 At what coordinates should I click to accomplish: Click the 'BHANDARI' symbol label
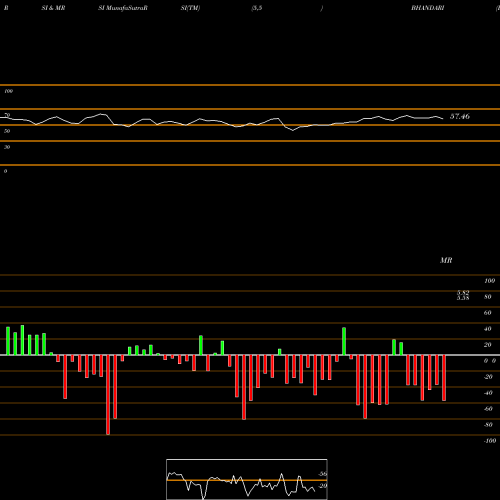pos(428,8)
